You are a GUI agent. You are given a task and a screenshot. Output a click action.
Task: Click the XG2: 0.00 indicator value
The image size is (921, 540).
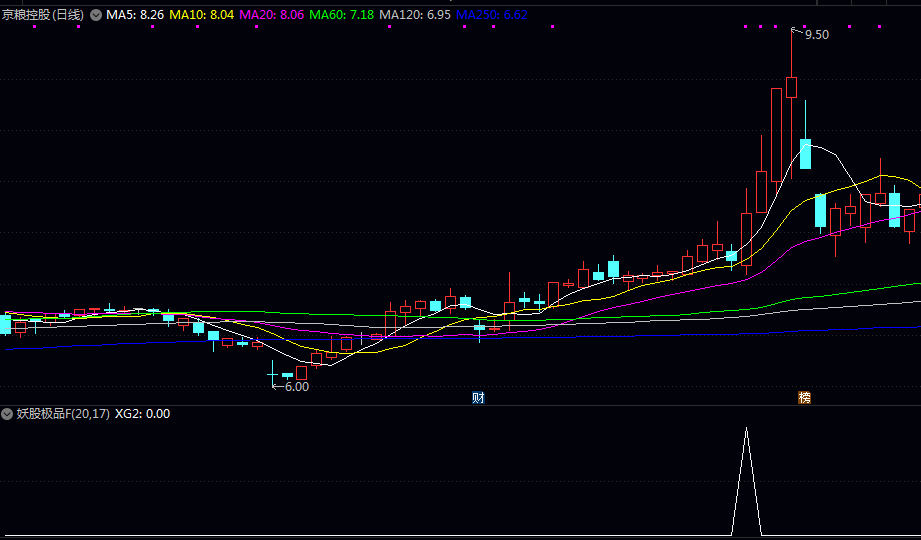click(143, 413)
